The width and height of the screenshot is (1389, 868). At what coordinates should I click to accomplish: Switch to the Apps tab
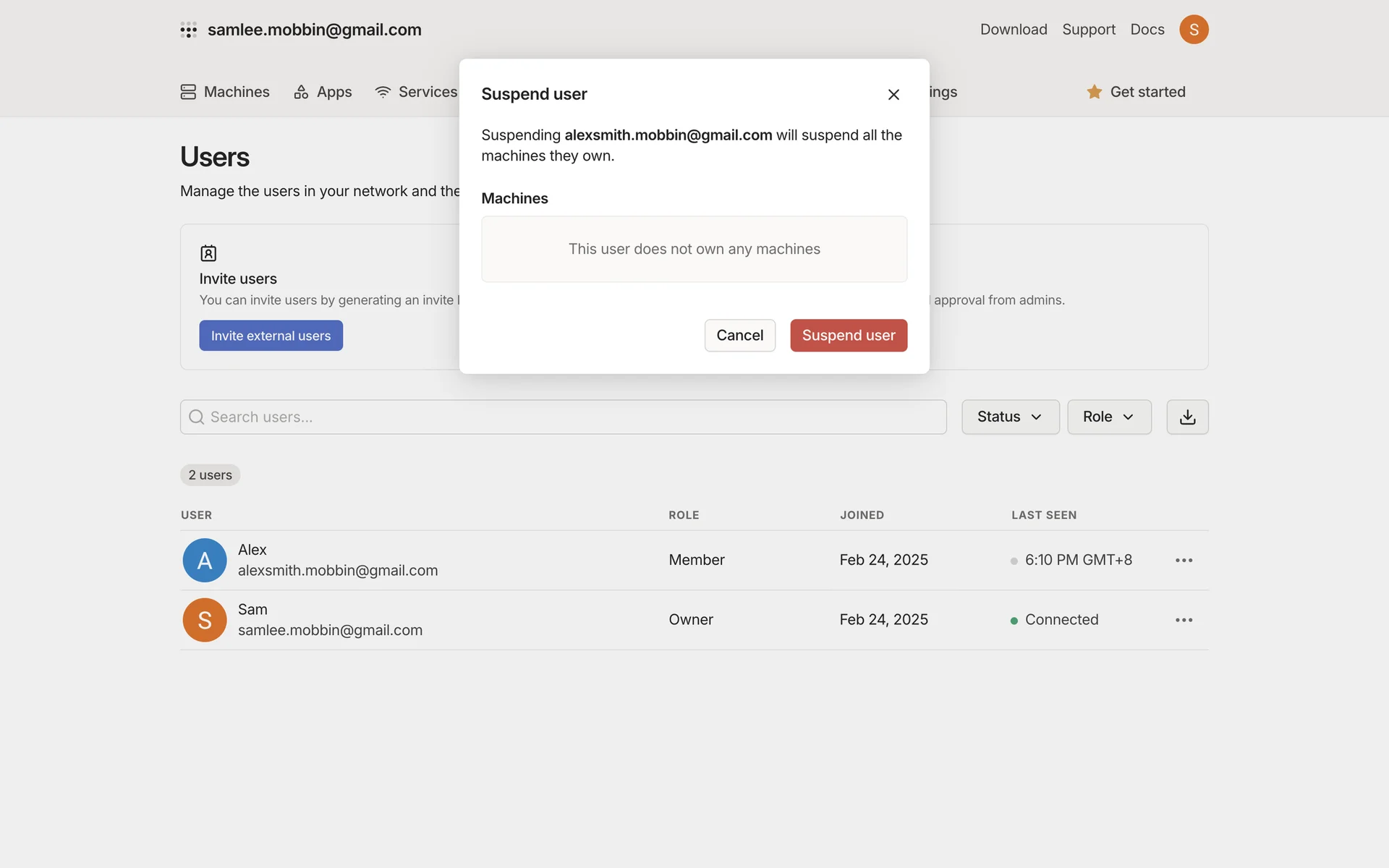323,92
